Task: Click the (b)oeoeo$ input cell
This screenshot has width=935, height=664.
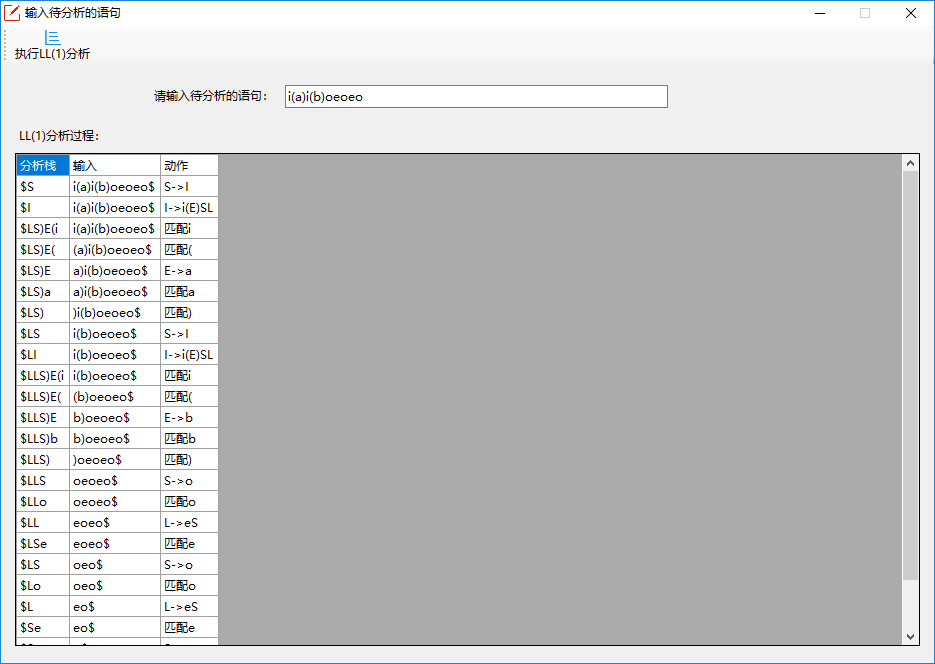Action: pos(114,396)
